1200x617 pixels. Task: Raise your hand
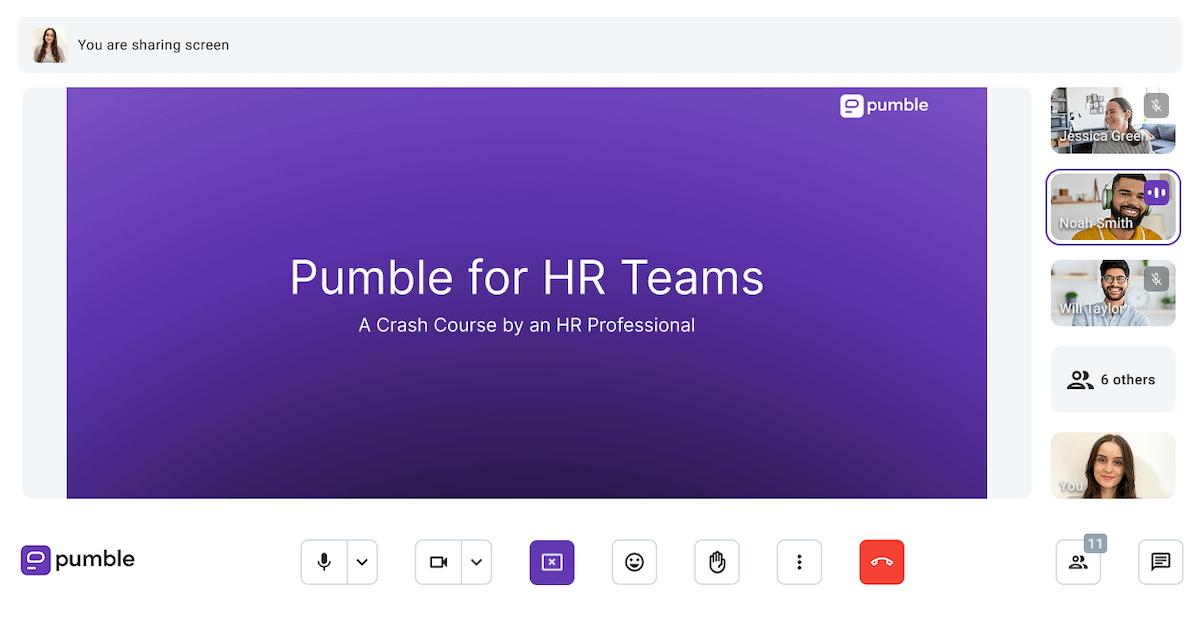[716, 562]
